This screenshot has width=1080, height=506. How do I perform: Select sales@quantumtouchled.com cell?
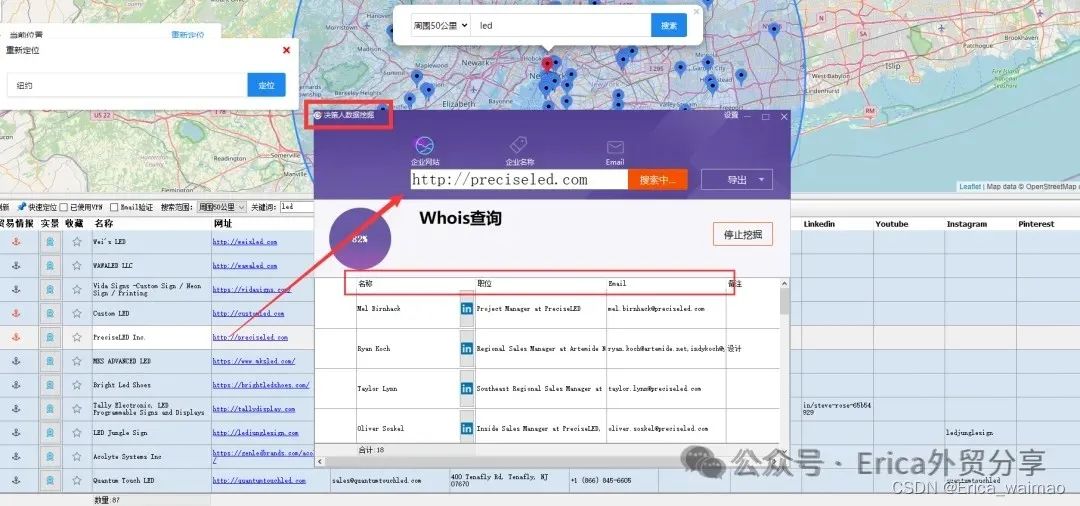pos(376,480)
